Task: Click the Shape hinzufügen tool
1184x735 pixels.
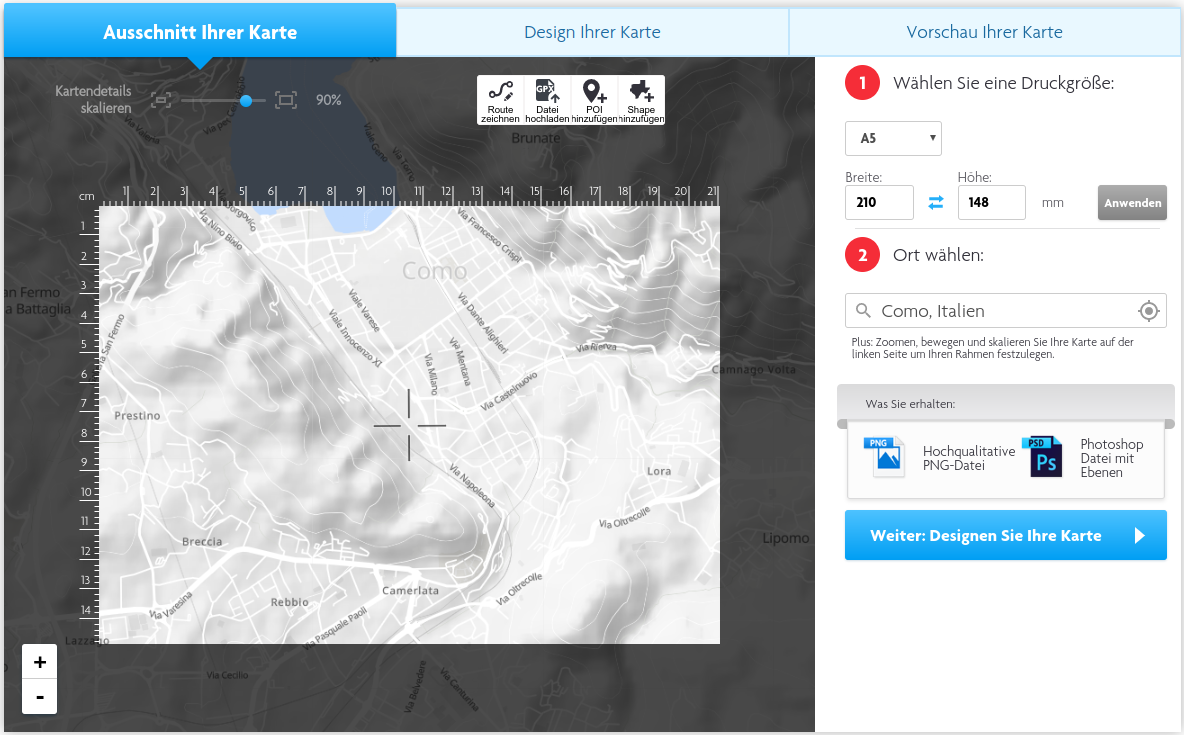Action: (641, 100)
